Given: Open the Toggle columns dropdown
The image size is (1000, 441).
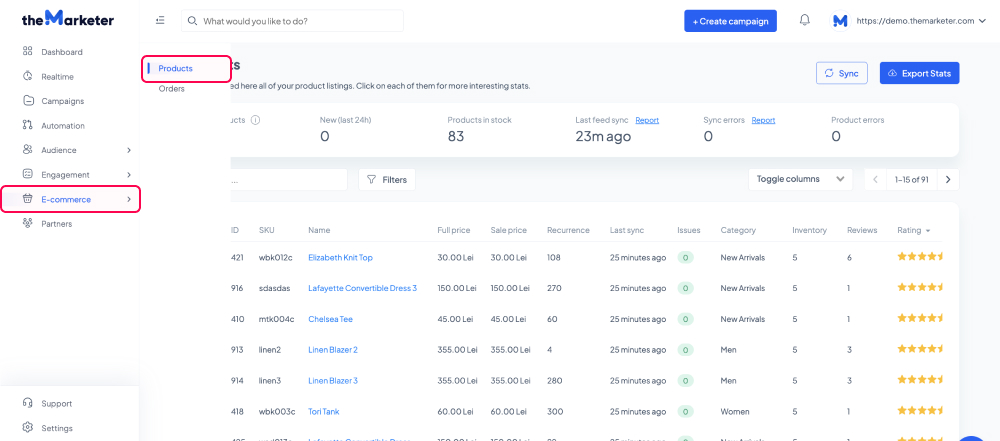Looking at the screenshot, I should pos(800,179).
